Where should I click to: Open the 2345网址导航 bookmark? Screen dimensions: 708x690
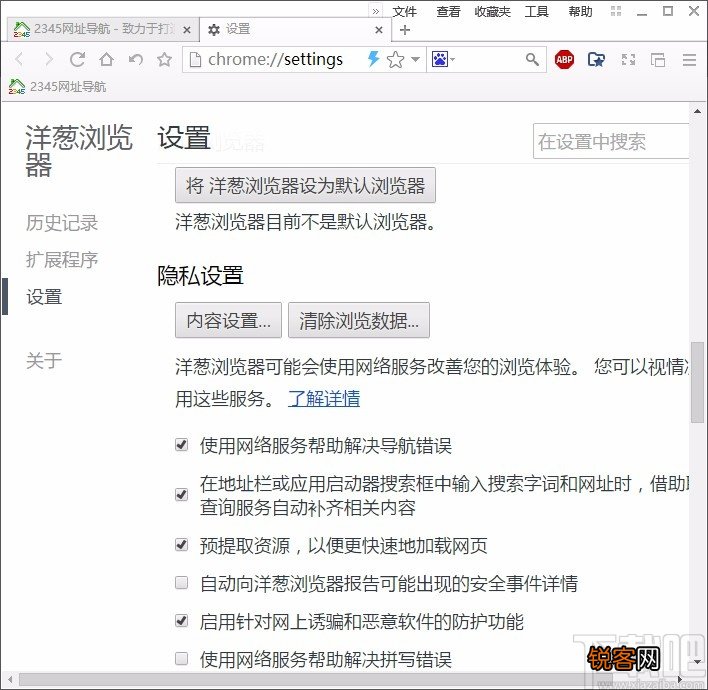coord(57,86)
